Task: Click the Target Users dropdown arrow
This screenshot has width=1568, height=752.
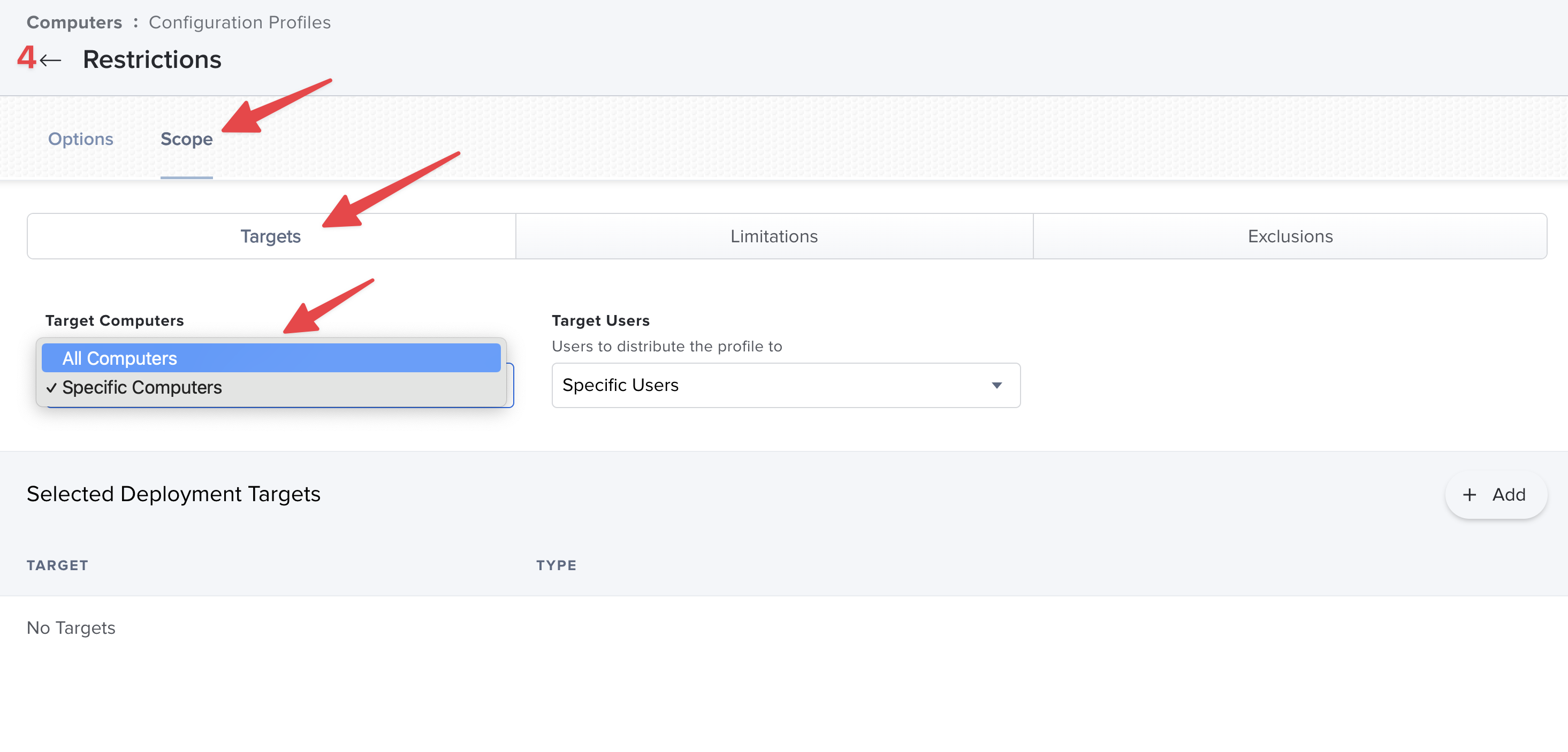Action: coord(996,385)
